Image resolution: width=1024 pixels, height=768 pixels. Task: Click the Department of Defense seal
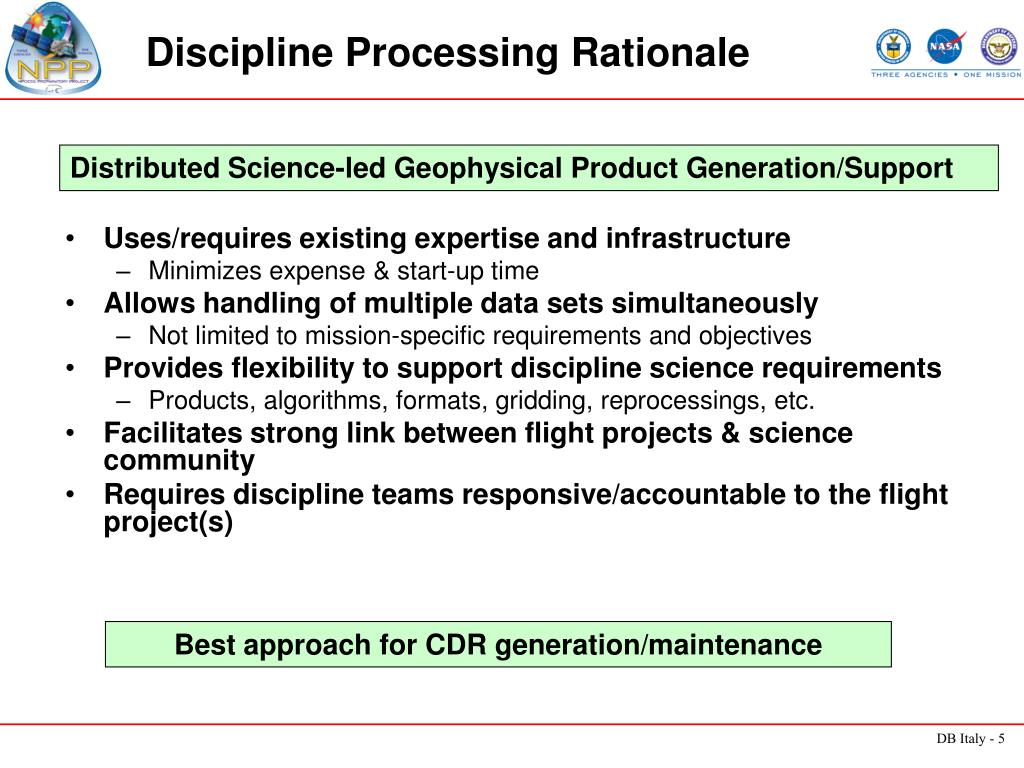999,46
